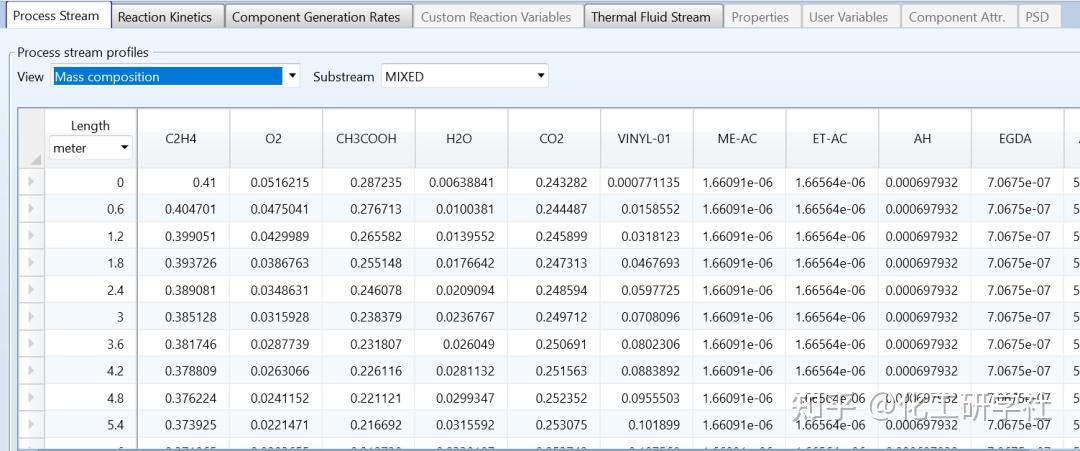1080x451 pixels.
Task: Select C2H4 cell value 0.41
Action: tap(183, 182)
